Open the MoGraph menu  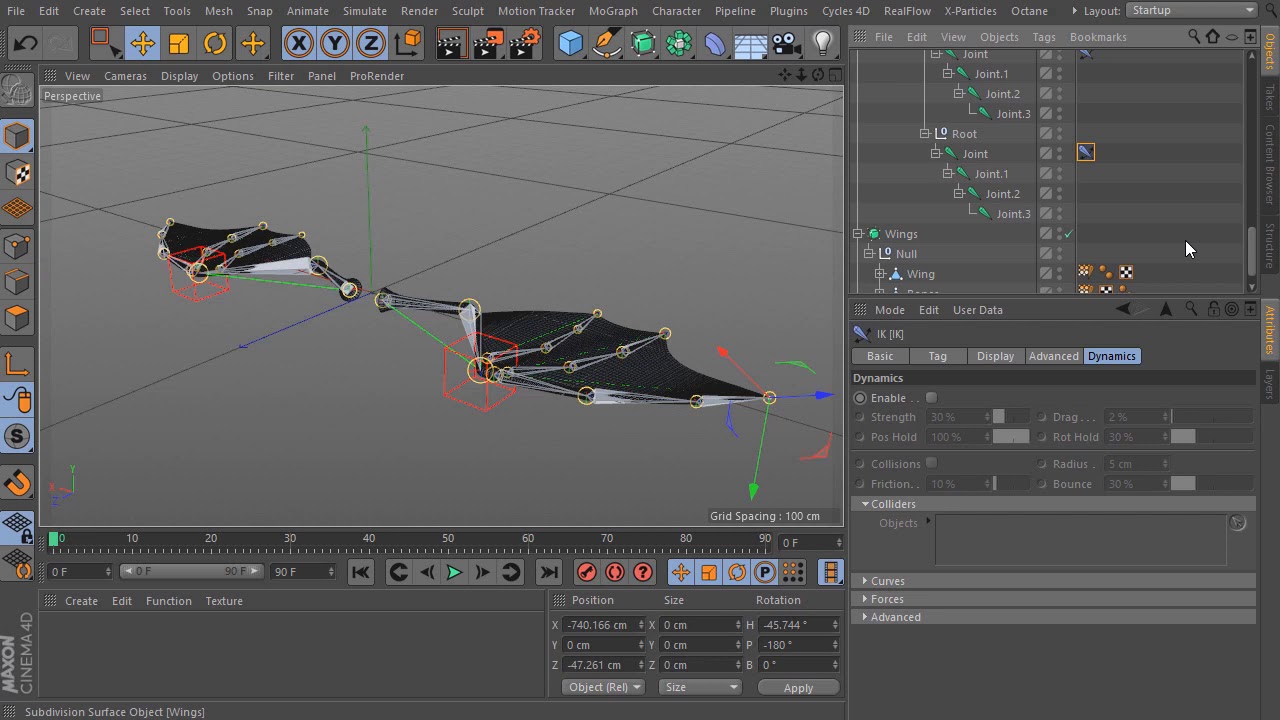tap(613, 11)
